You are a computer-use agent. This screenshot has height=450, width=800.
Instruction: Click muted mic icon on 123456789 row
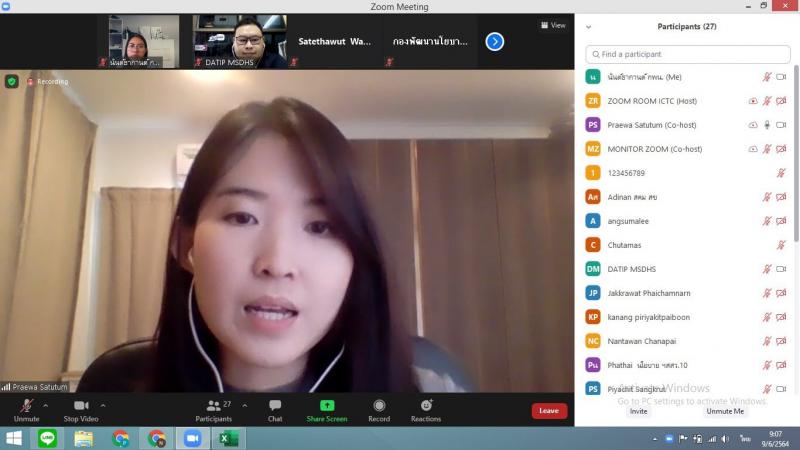pyautogui.click(x=781, y=173)
